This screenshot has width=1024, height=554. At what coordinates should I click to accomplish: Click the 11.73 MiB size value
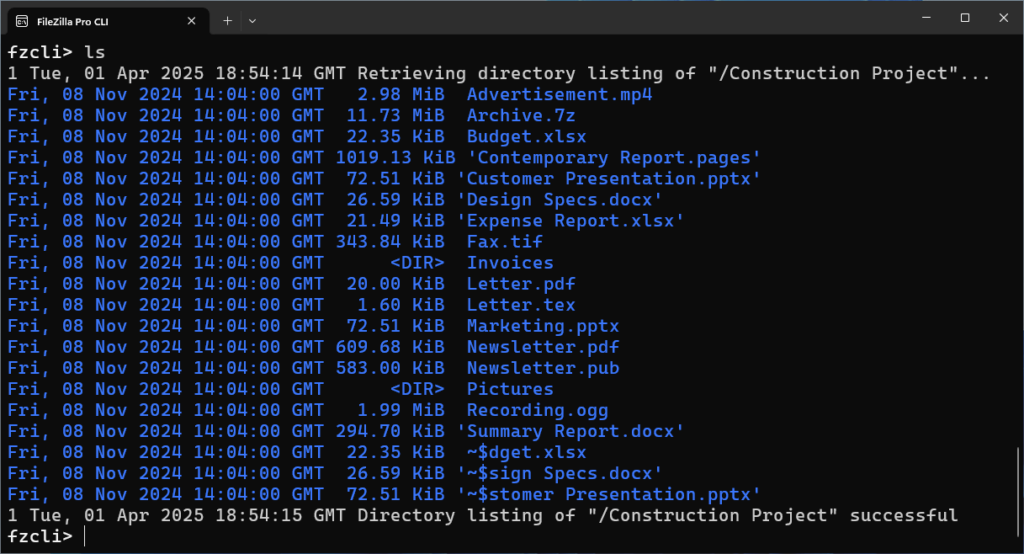click(395, 116)
